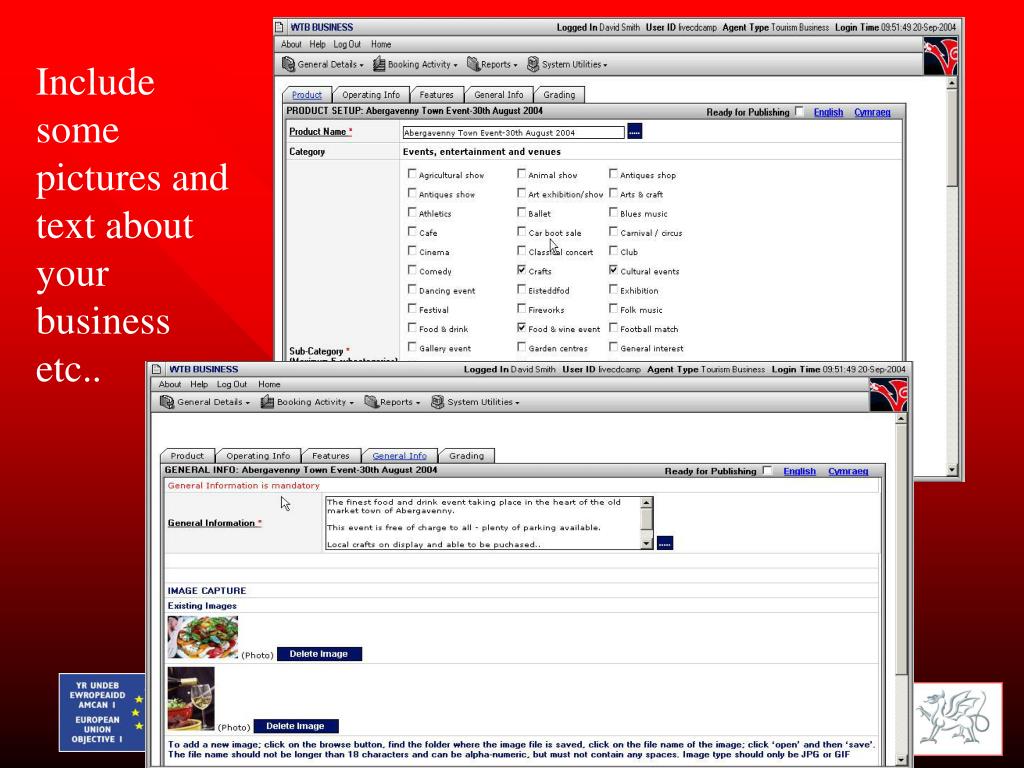Click the wine glass photo thumbnail
Screen dimensions: 1024x768
[190, 699]
